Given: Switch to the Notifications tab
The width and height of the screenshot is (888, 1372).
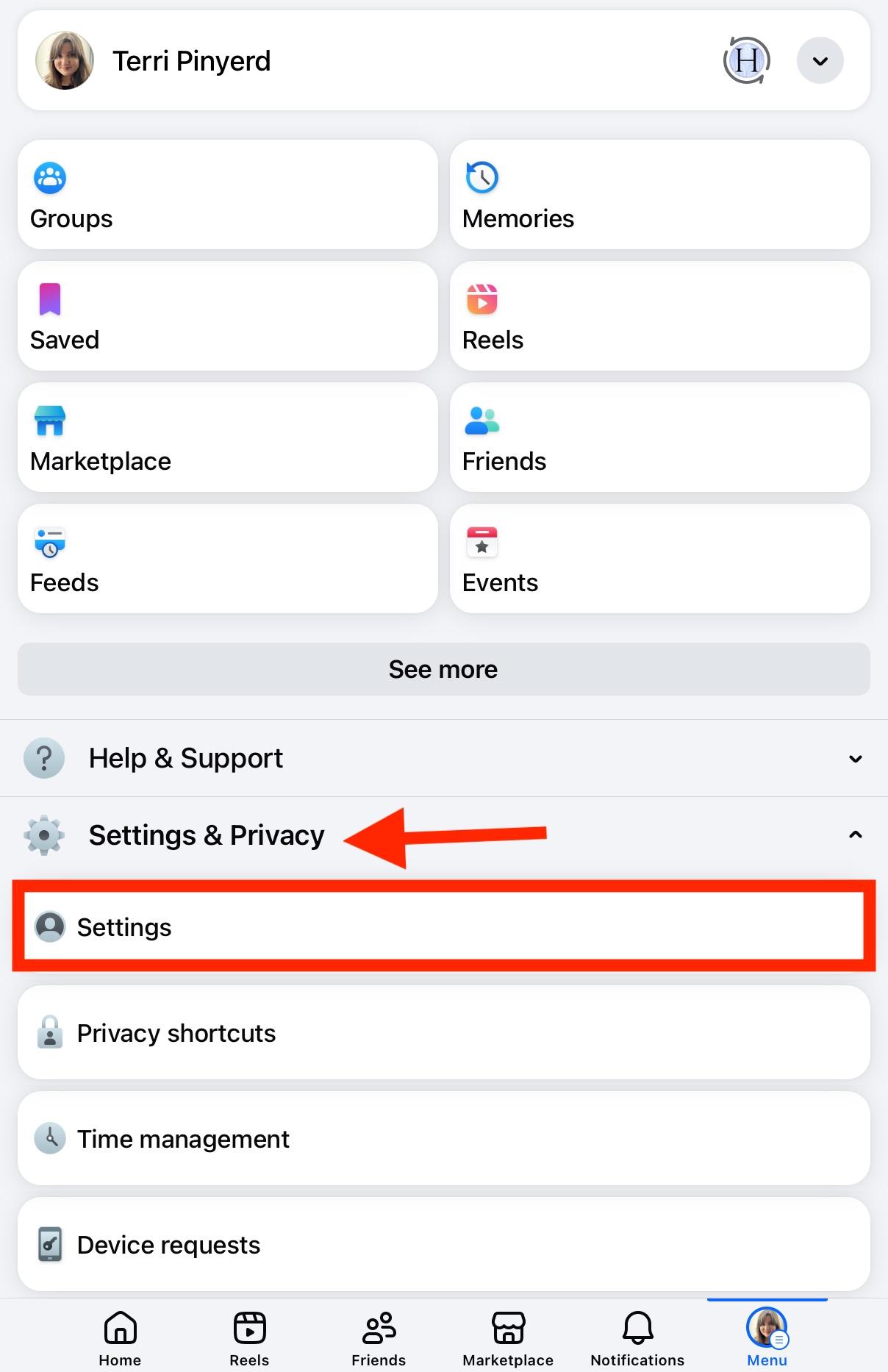Looking at the screenshot, I should [x=637, y=1337].
